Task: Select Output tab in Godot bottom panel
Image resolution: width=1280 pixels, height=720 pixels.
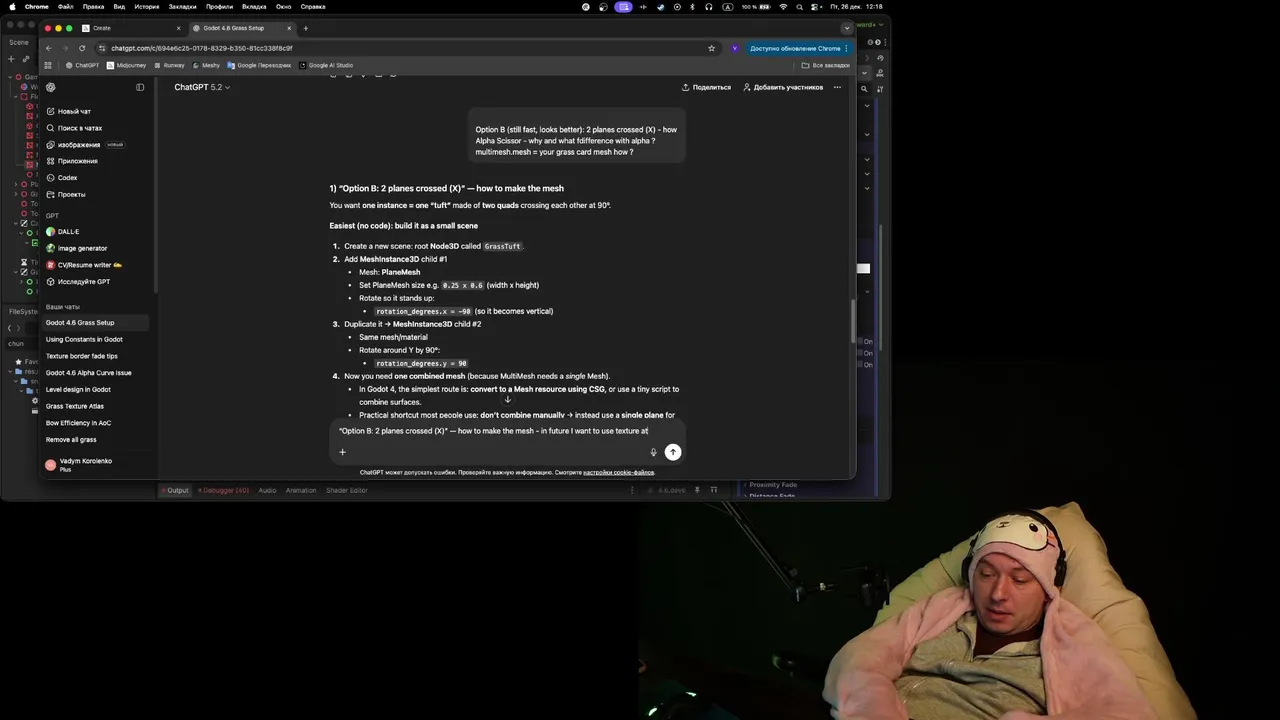Action: coord(175,490)
